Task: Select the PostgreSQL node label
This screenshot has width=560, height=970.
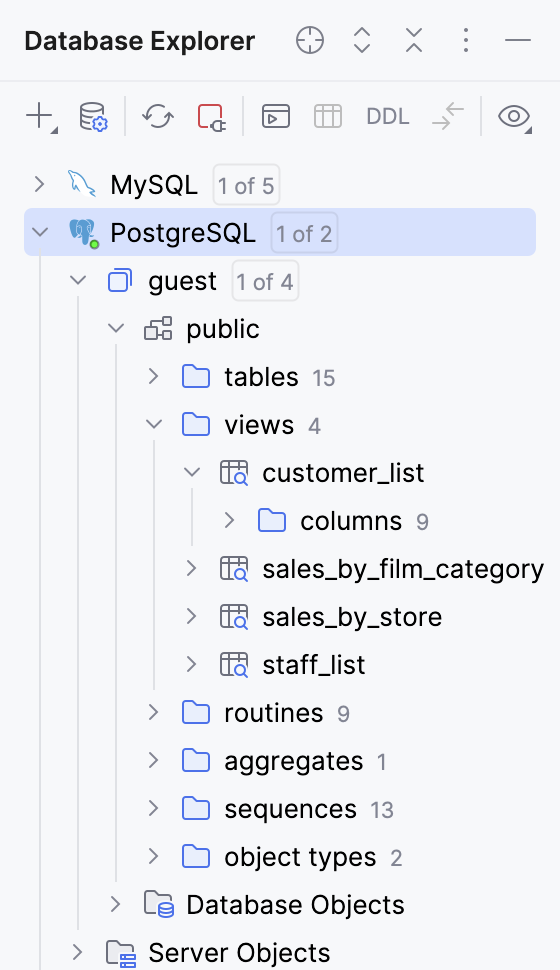Action: click(183, 233)
